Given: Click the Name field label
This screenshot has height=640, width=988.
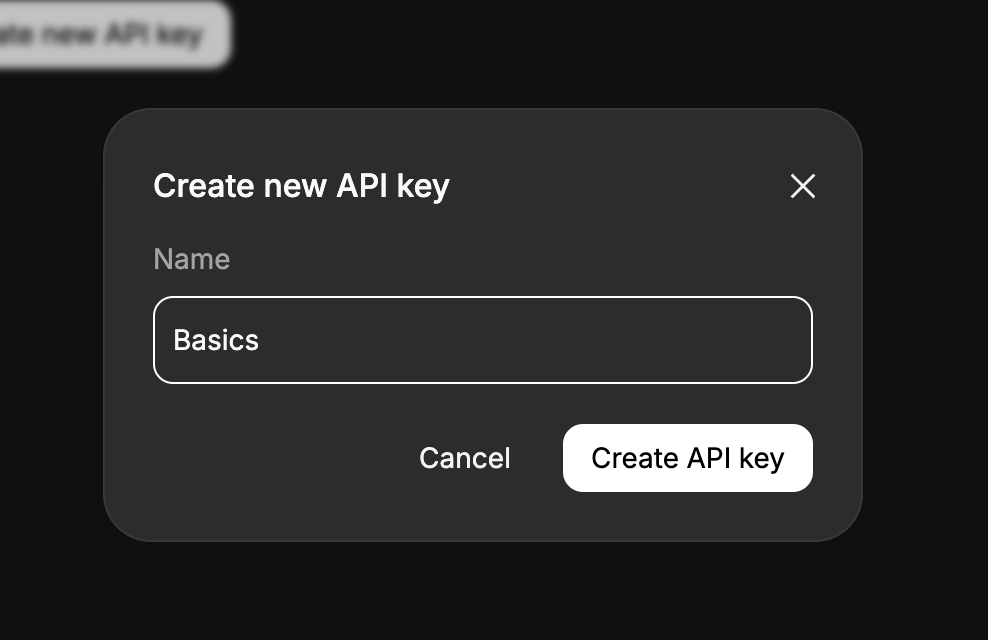Looking at the screenshot, I should (x=191, y=259).
